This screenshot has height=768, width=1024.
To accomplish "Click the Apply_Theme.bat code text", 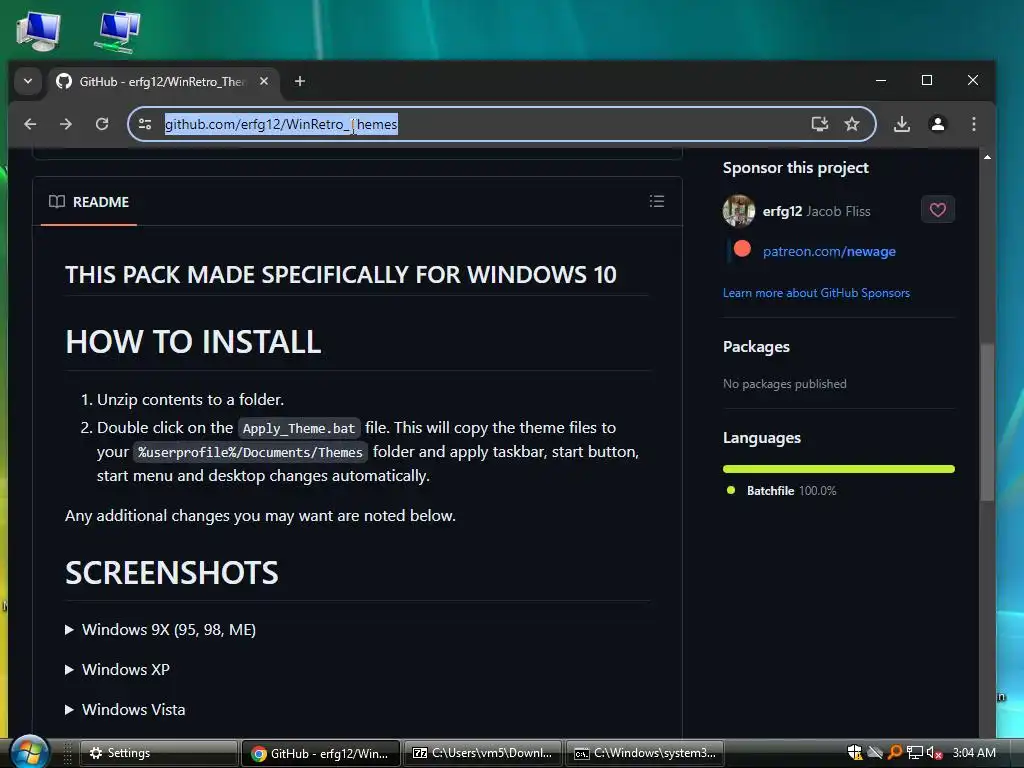I will pyautogui.click(x=298, y=428).
